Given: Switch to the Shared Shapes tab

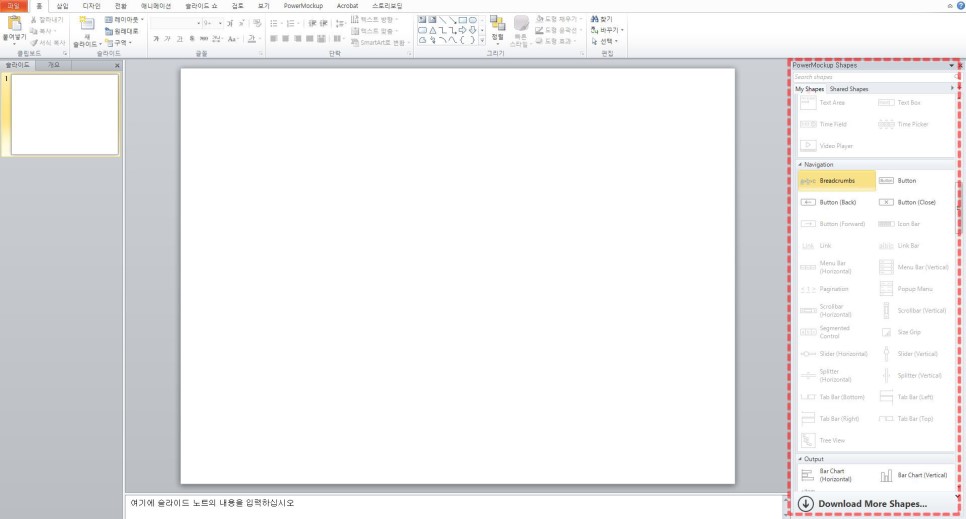Looking at the screenshot, I should pyautogui.click(x=848, y=89).
